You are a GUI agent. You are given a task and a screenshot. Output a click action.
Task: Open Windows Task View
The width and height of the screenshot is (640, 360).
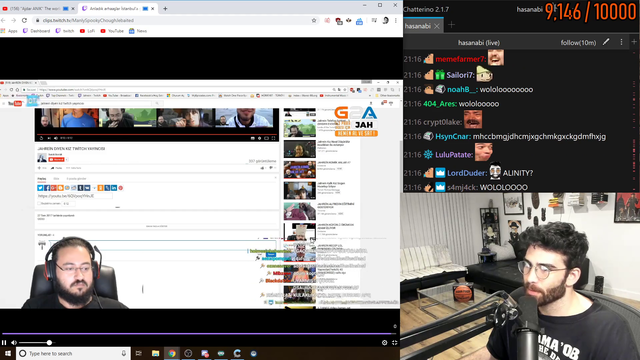(138, 353)
